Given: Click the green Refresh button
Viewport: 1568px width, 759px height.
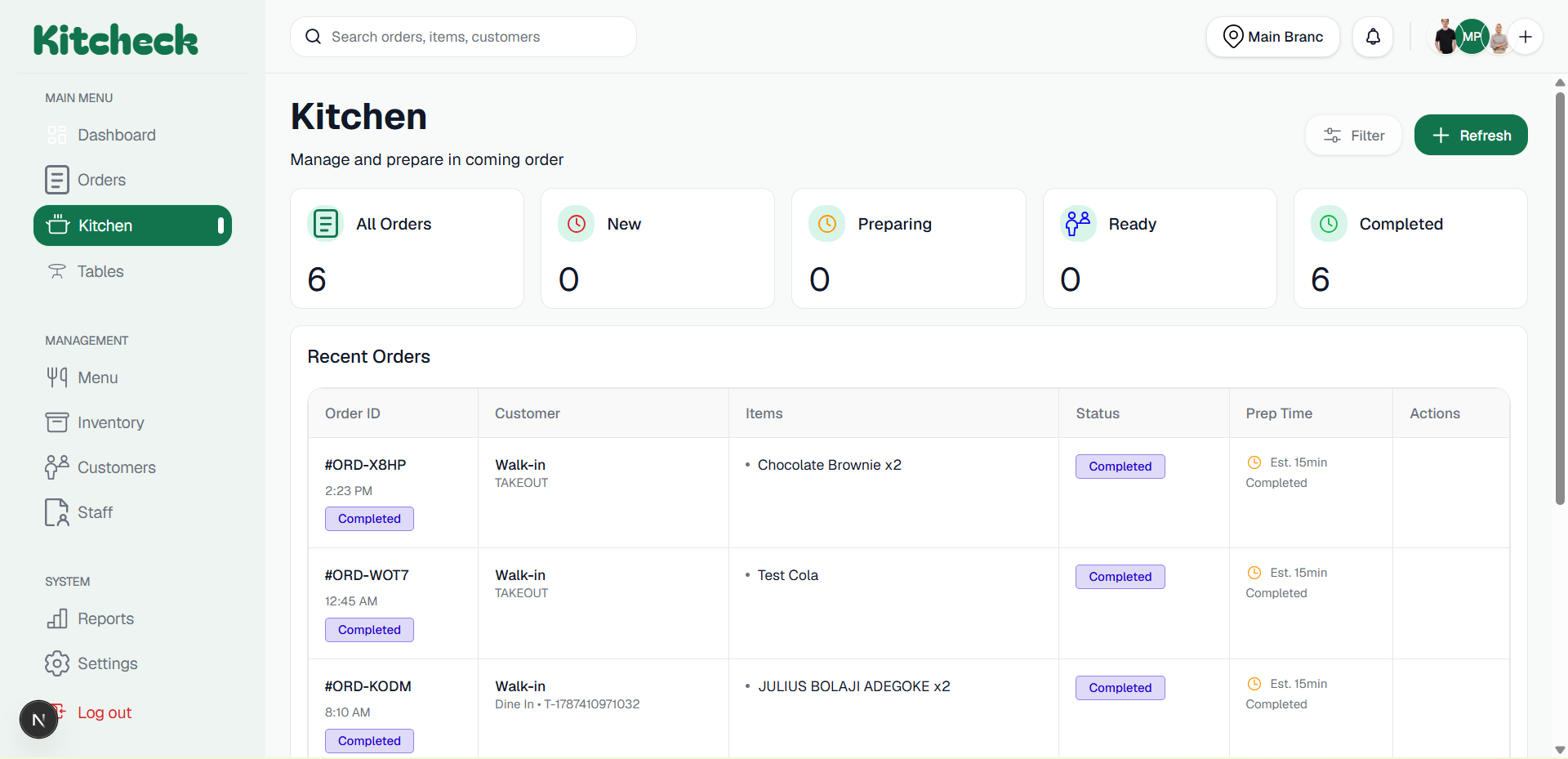Looking at the screenshot, I should point(1471,135).
